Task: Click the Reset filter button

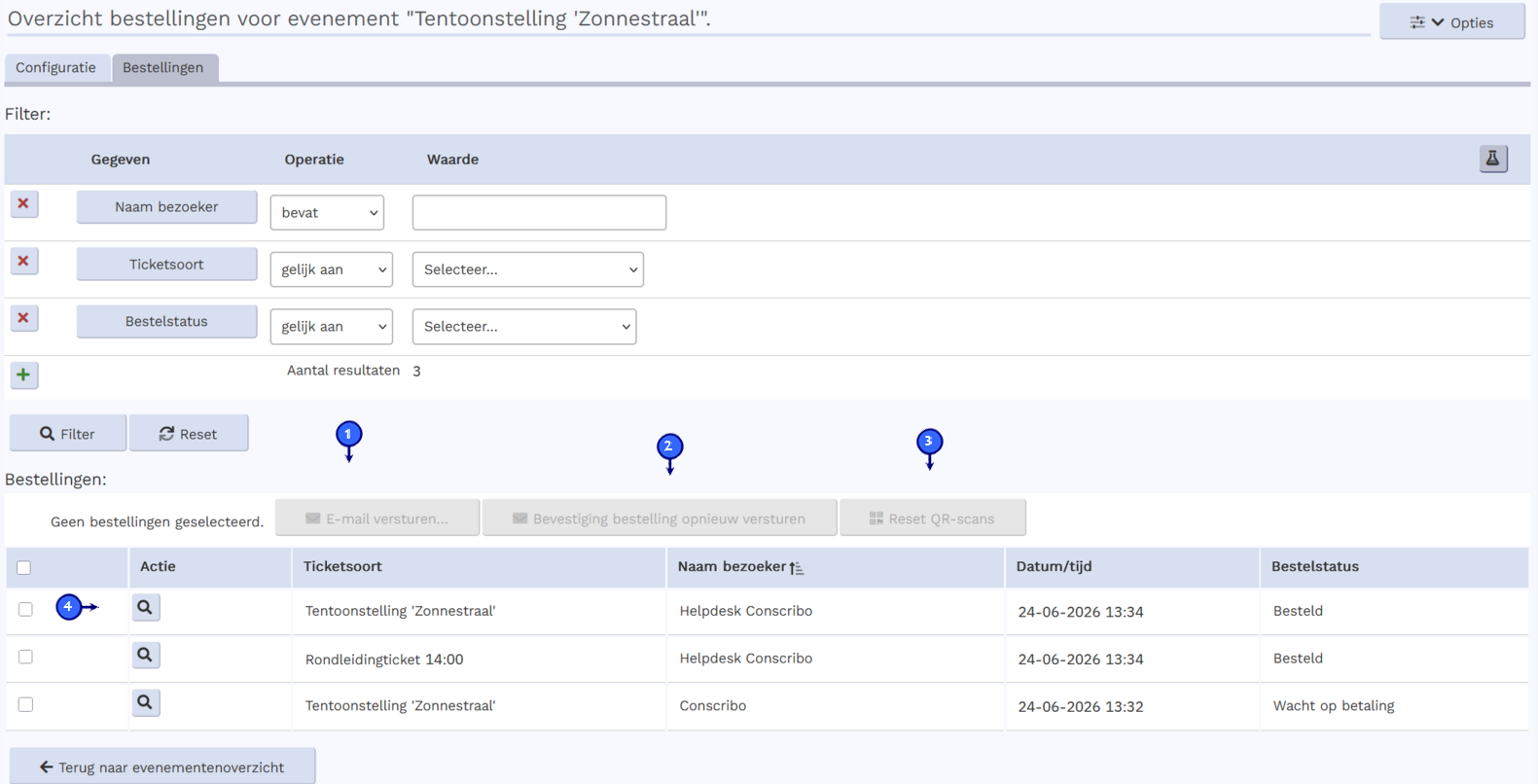Action: click(189, 434)
